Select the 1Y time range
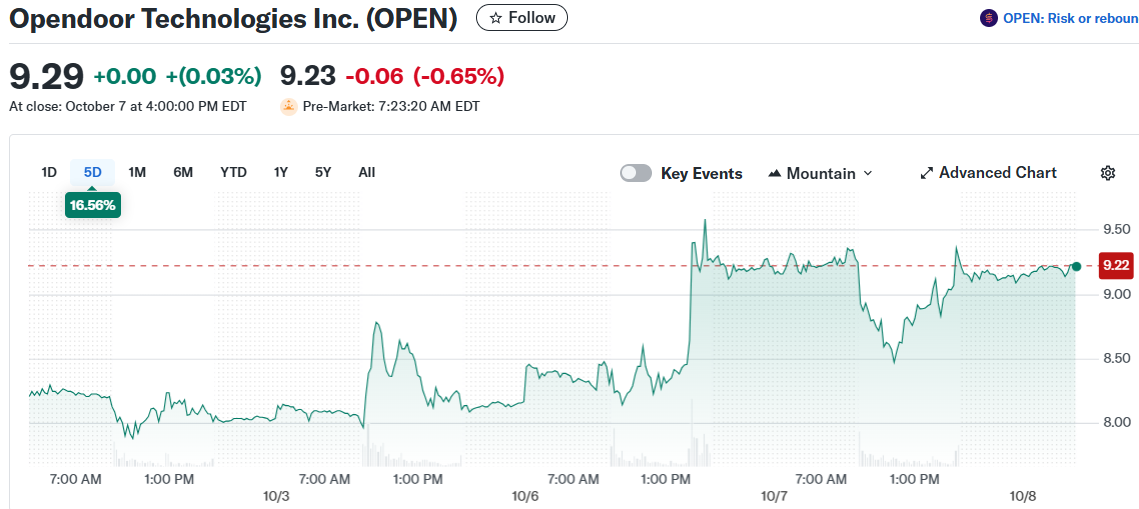This screenshot has height=509, width=1139. point(281,172)
